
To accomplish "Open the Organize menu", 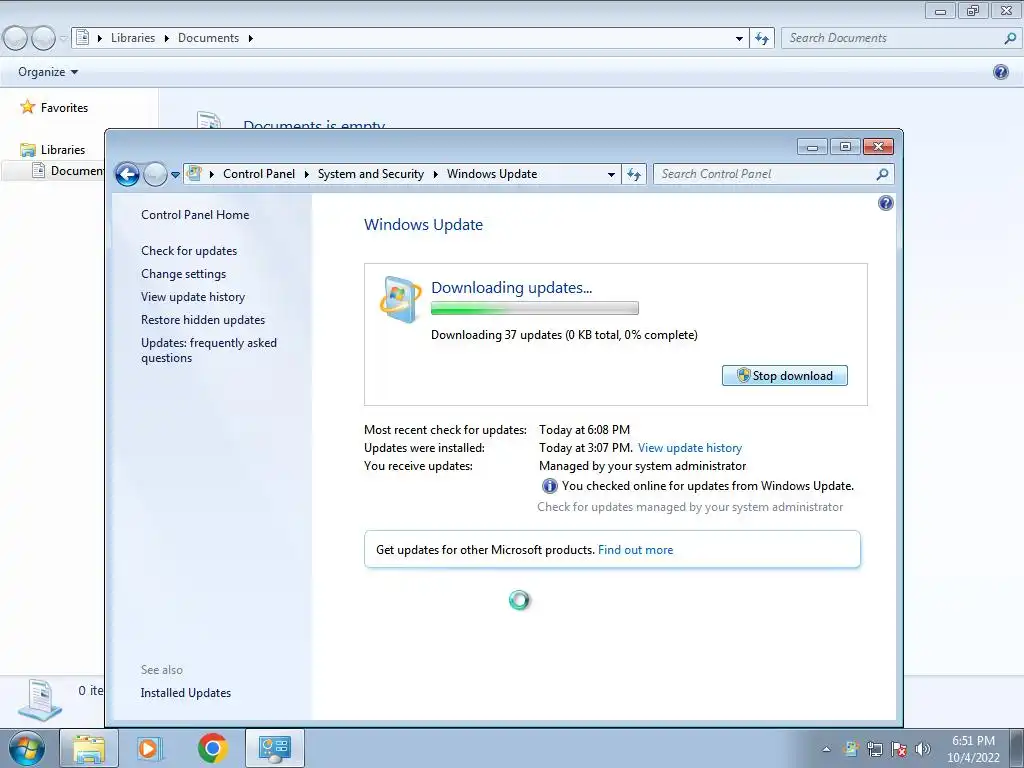I will 48,72.
